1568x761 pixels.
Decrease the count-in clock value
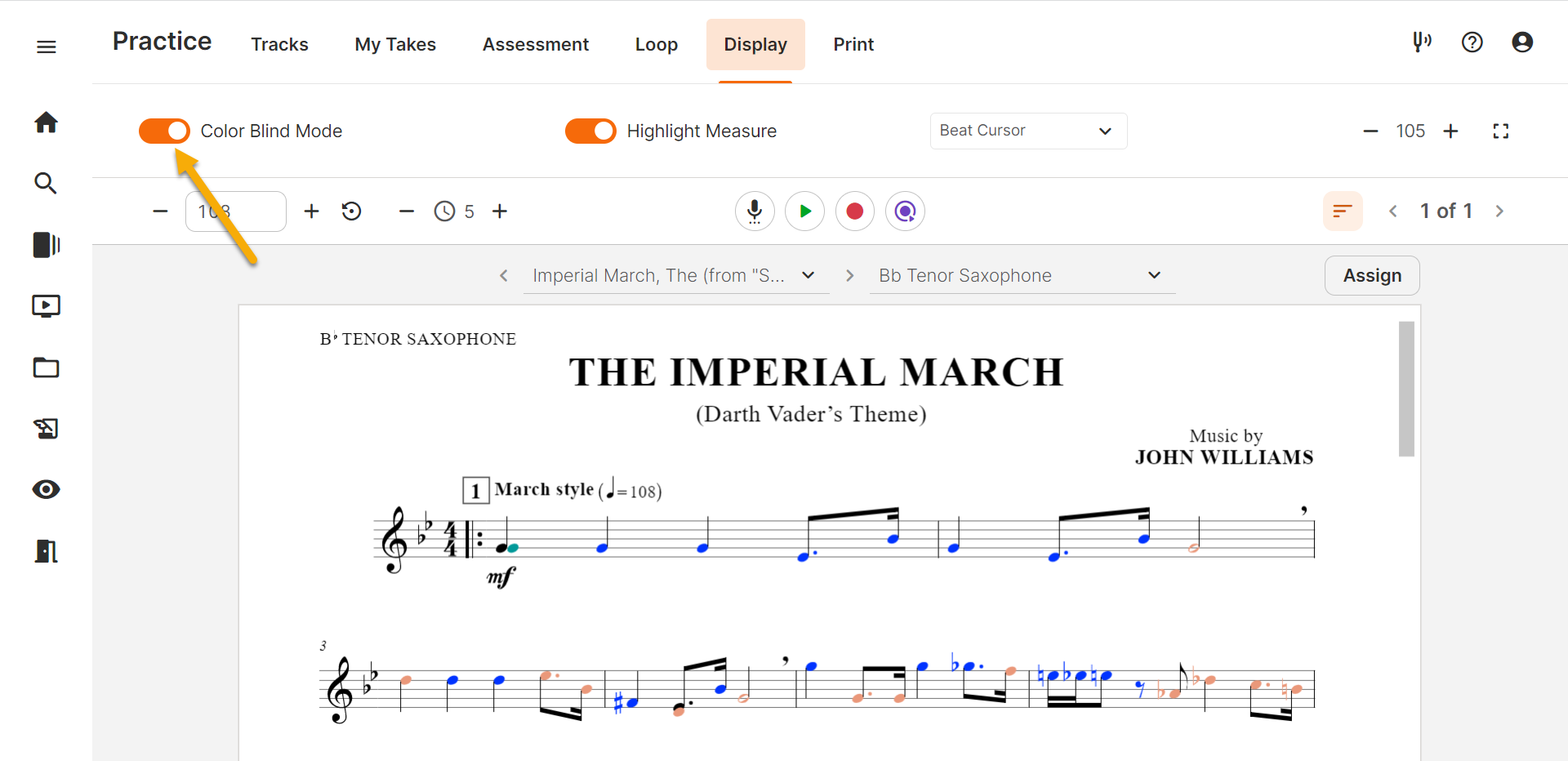click(x=407, y=211)
